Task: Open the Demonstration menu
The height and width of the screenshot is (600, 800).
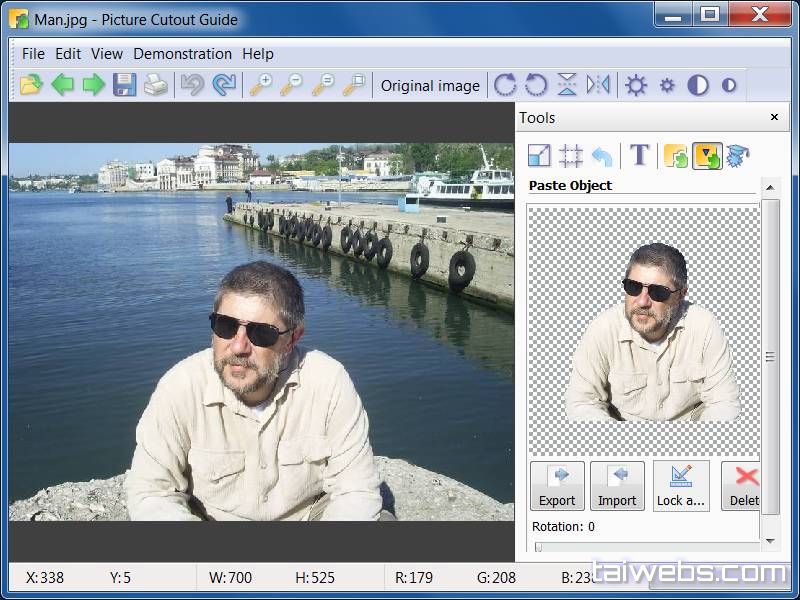Action: 183,54
